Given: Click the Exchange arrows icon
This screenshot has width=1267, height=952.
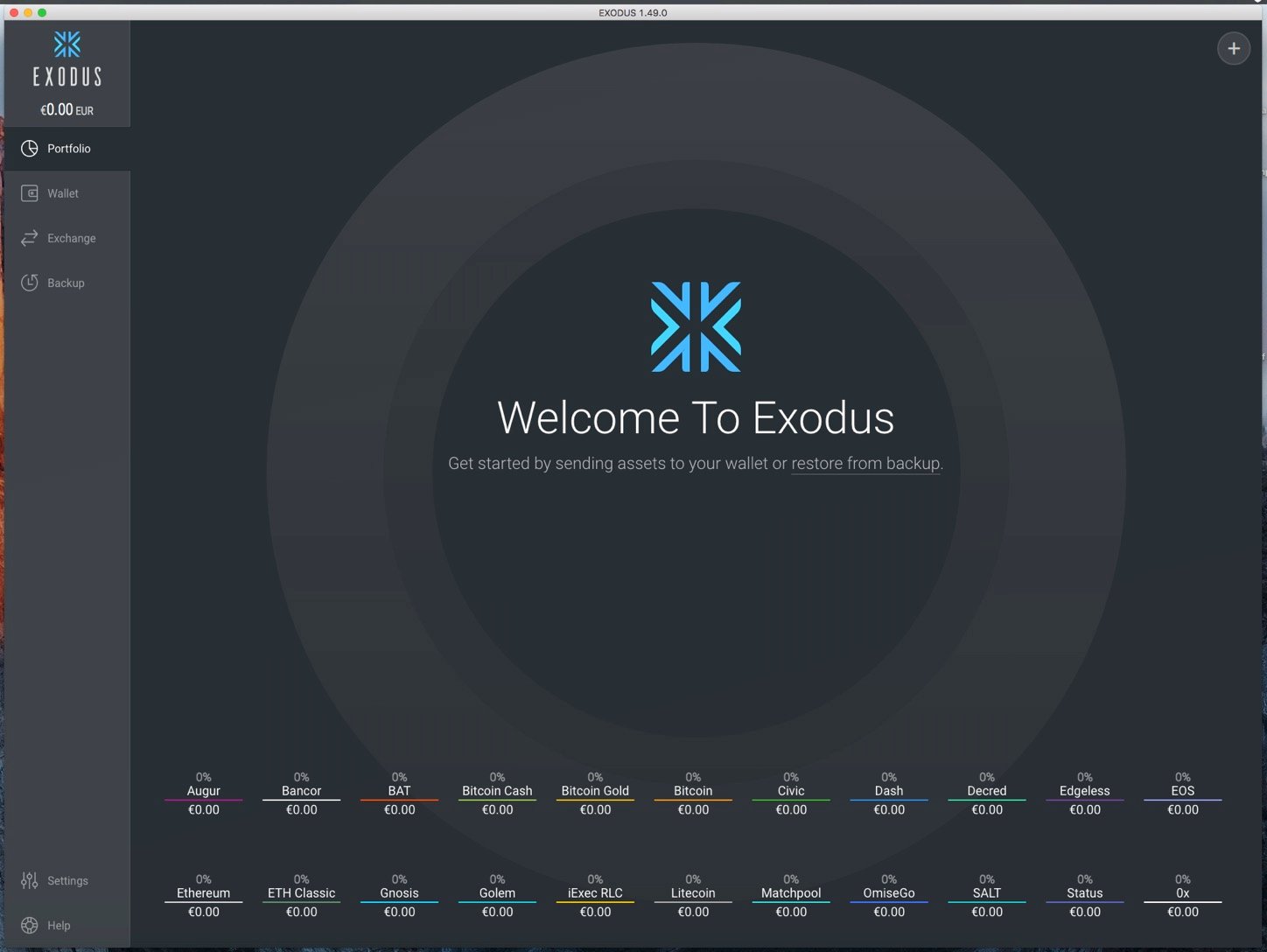Looking at the screenshot, I should [x=30, y=238].
